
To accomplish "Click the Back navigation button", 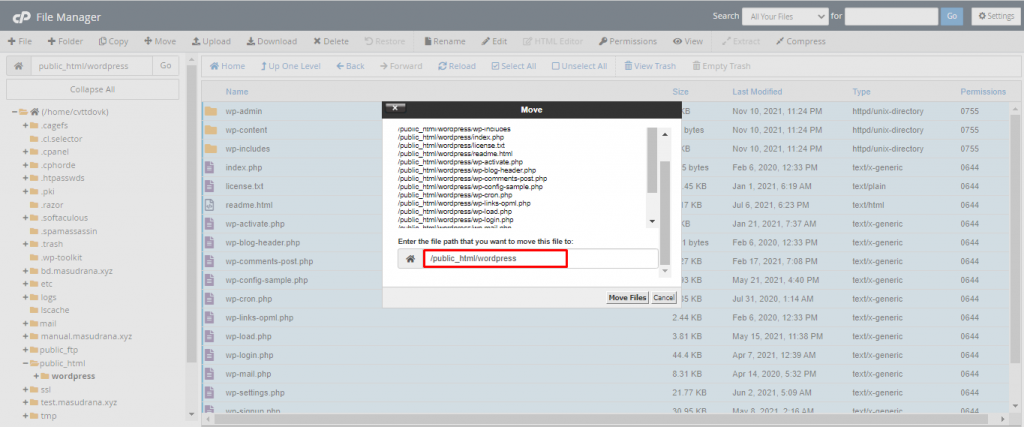I will point(350,66).
